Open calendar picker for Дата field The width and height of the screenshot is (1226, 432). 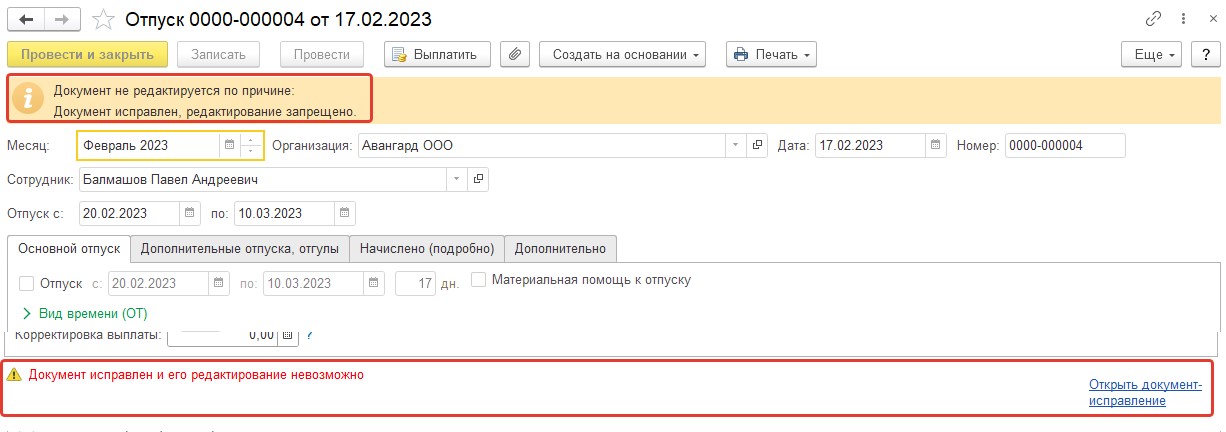pyautogui.click(x=935, y=146)
